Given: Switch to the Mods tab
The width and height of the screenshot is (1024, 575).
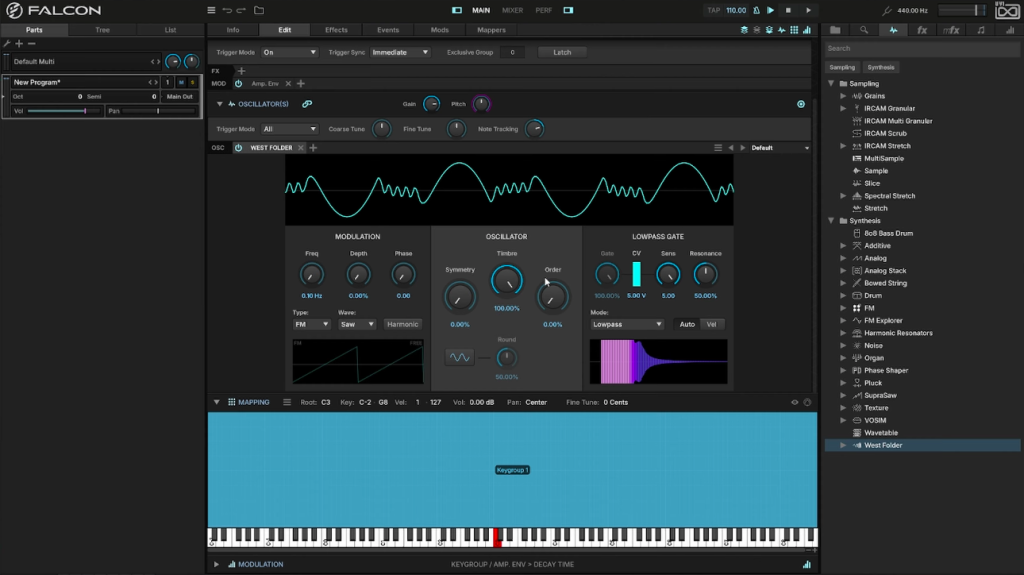Looking at the screenshot, I should pos(440,30).
